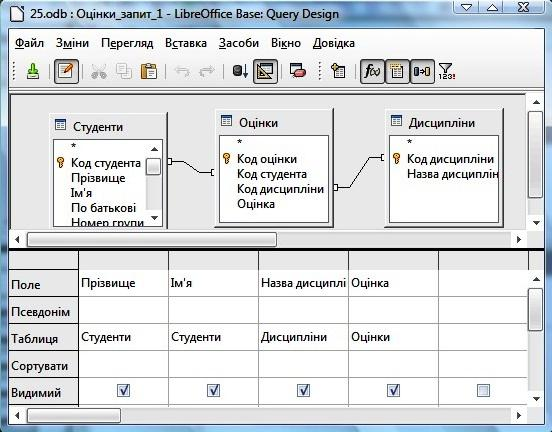Screen dimensions: 552x432
Task: Select Код дисципліни field in Оцінки table
Action: [280, 189]
